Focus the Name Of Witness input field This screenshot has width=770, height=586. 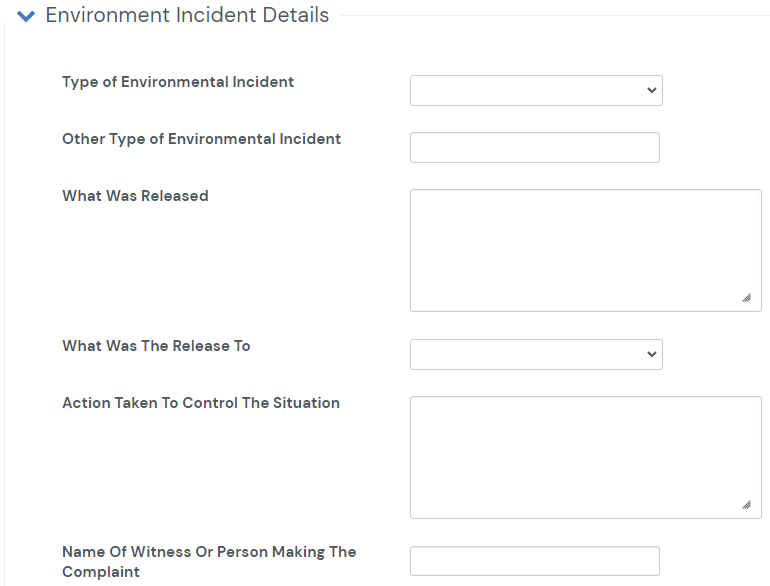coord(535,561)
